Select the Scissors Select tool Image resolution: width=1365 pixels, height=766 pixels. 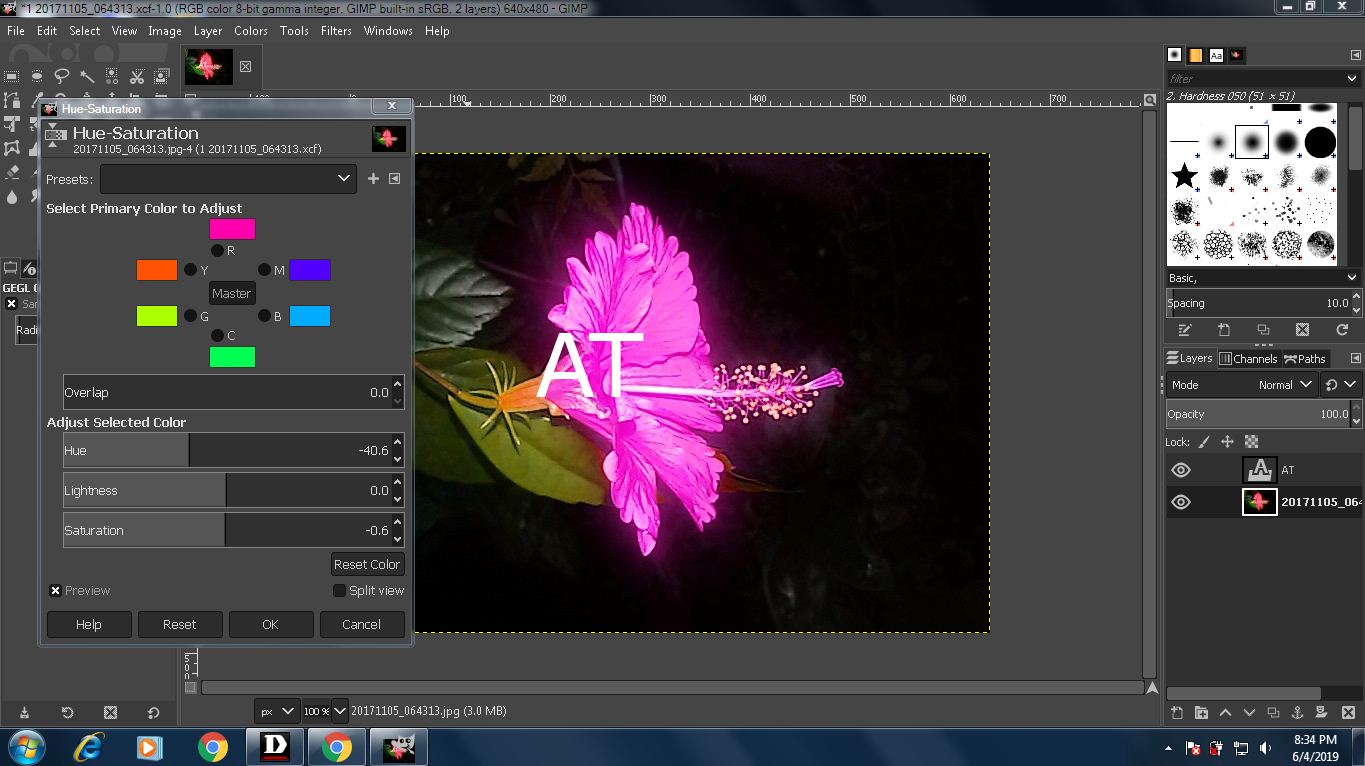click(137, 76)
